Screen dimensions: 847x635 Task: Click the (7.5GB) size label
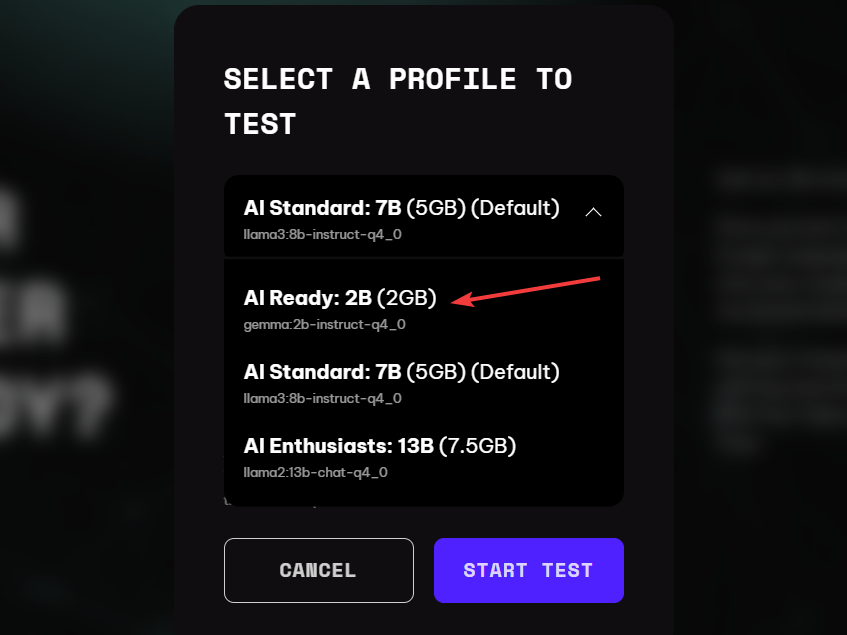pyautogui.click(x=478, y=446)
